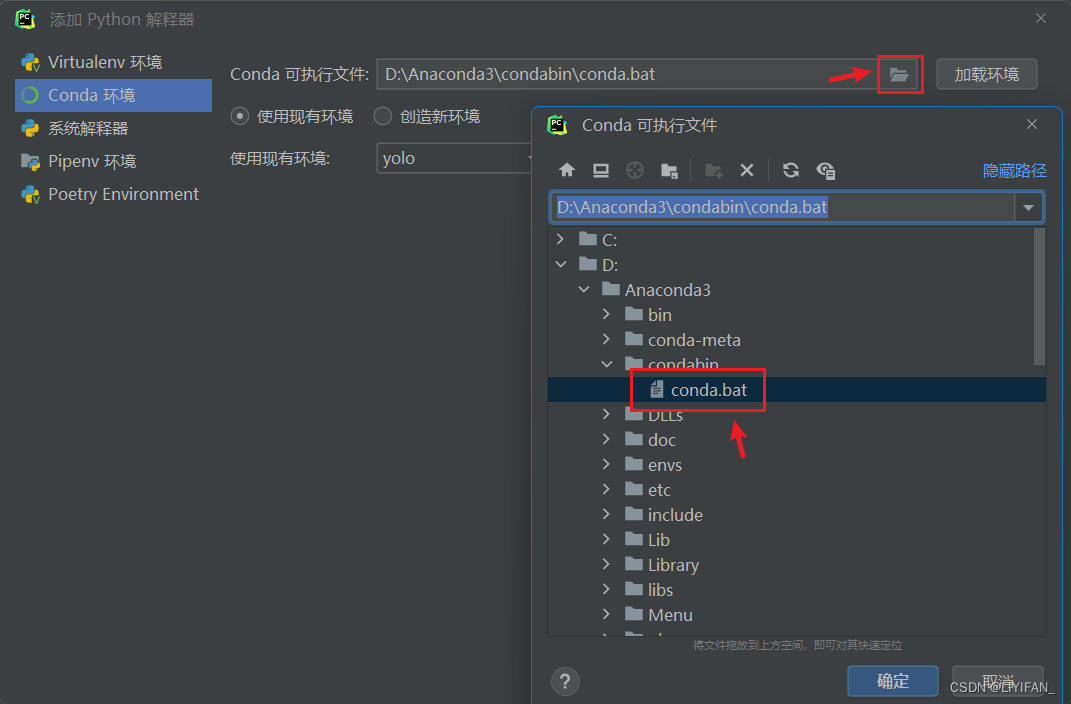Select the include folder row
Viewport: 1071px width, 704px height.
point(797,514)
